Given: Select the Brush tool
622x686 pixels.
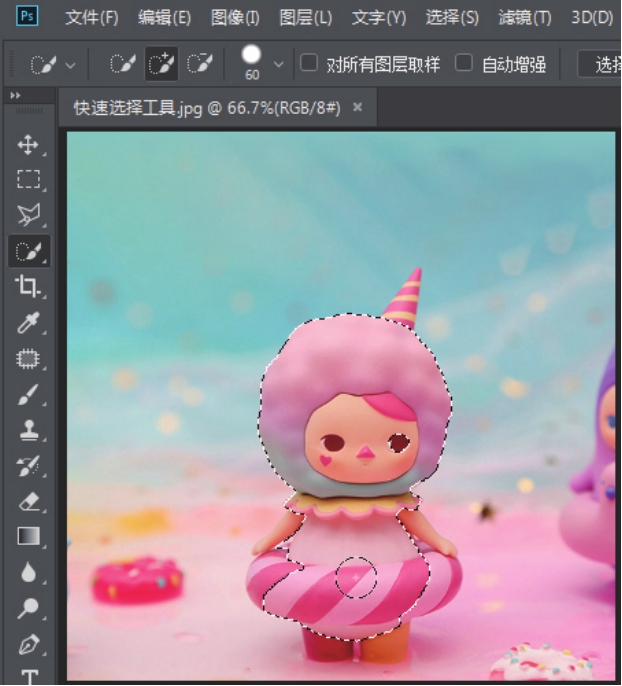Looking at the screenshot, I should (28, 395).
